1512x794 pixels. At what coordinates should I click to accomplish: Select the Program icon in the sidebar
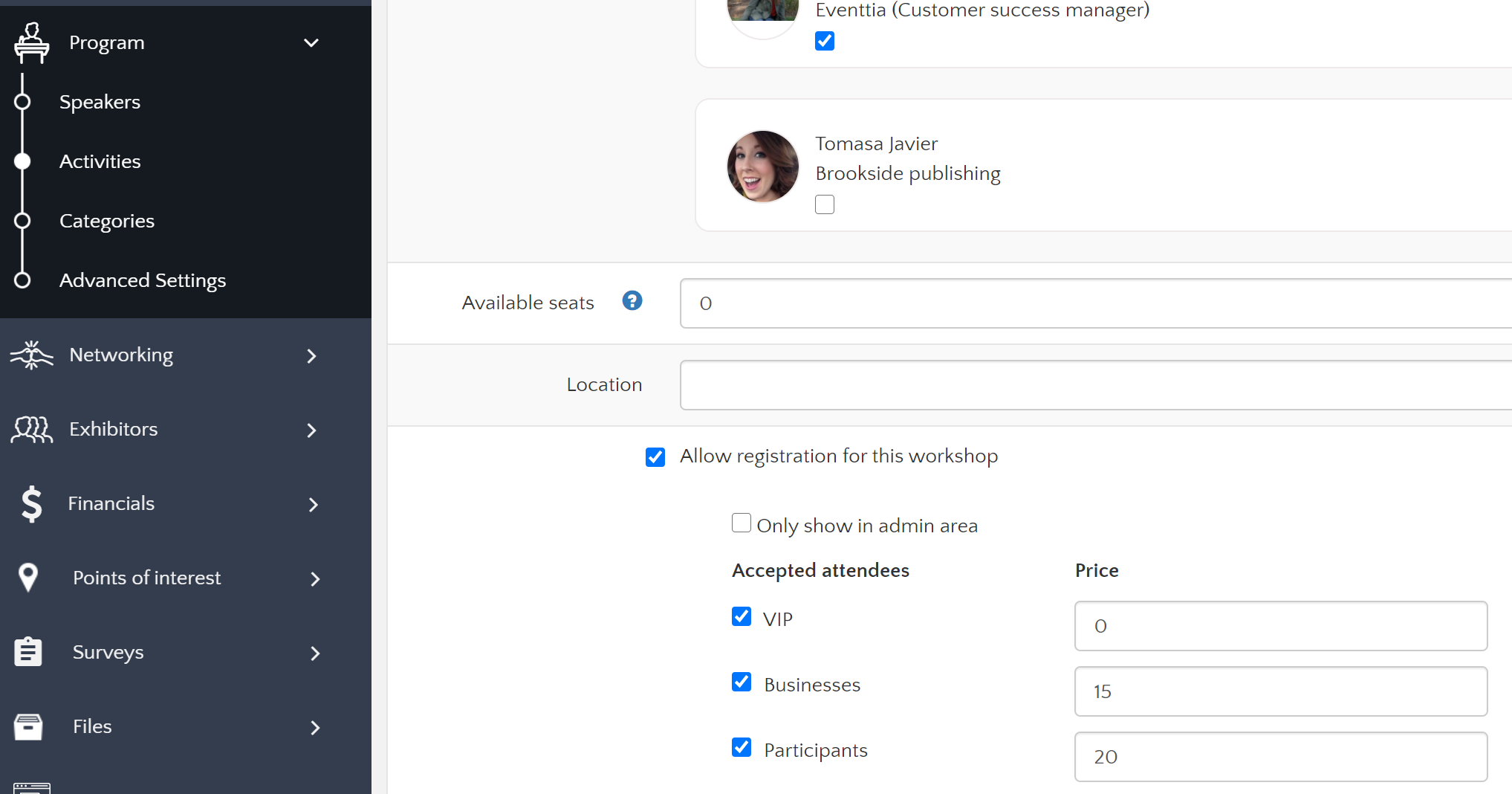point(31,42)
